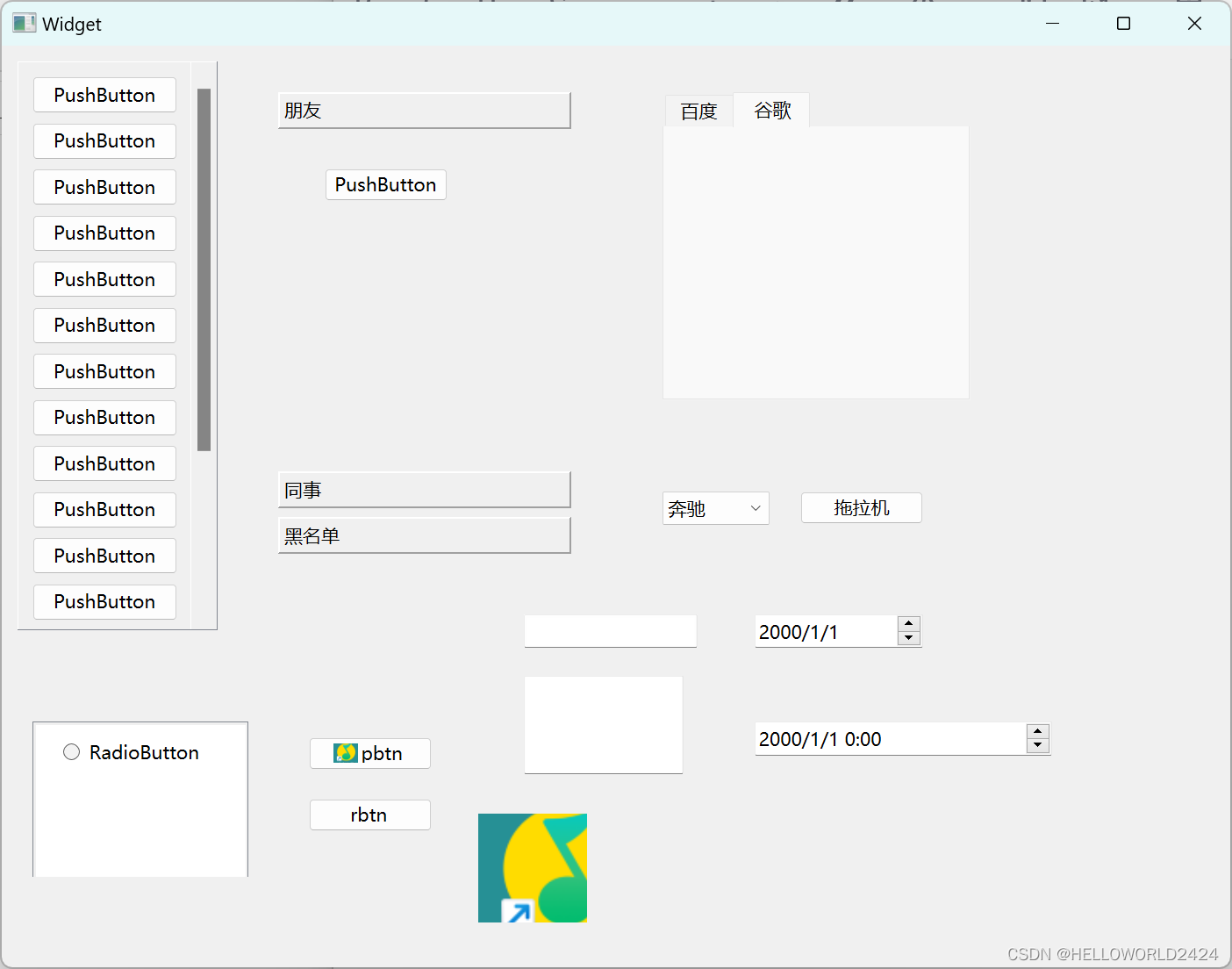Open the 奔驰 combo box
Image resolution: width=1232 pixels, height=969 pixels.
[x=716, y=508]
